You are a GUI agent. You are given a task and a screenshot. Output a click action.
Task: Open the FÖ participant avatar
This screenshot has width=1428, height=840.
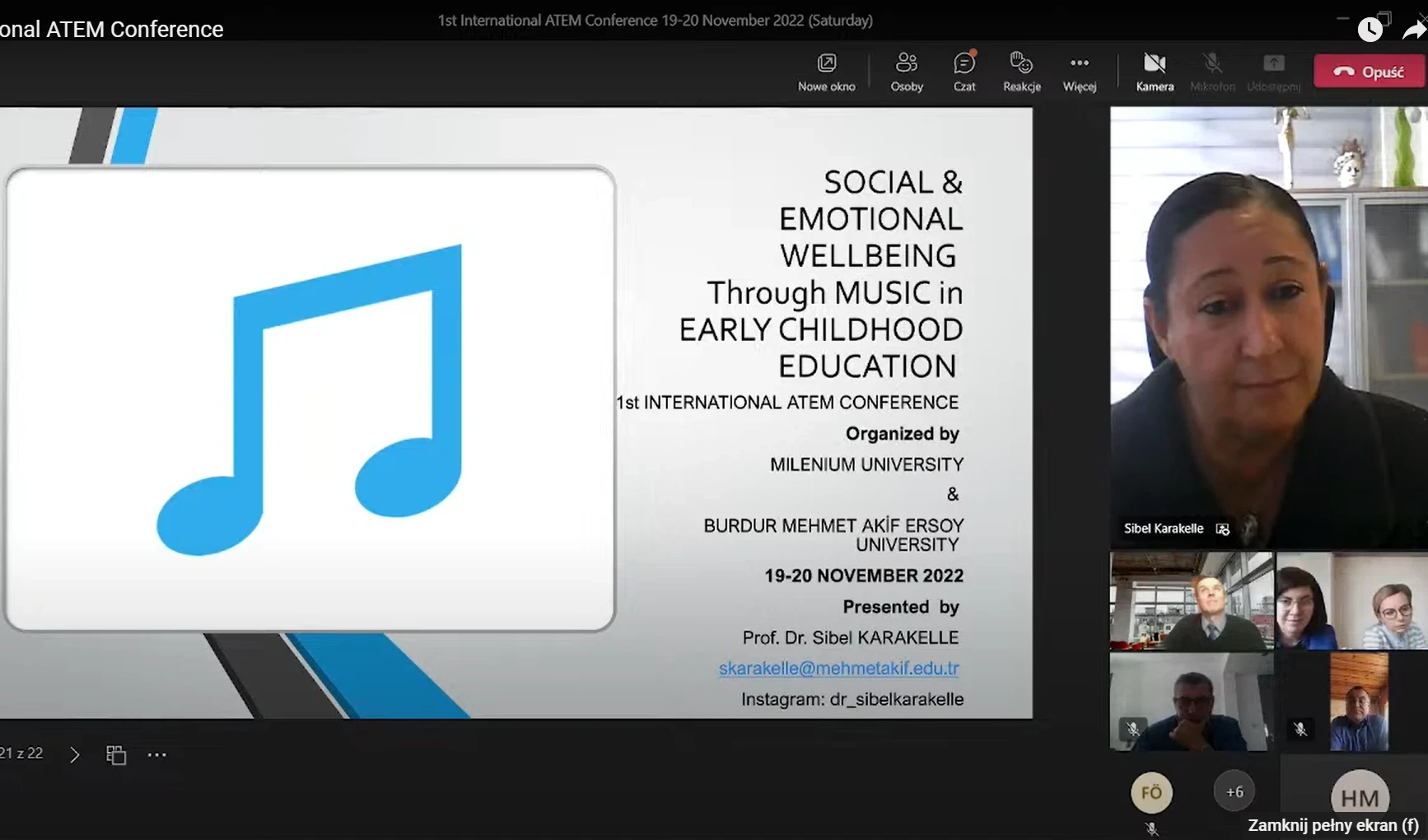tap(1151, 792)
